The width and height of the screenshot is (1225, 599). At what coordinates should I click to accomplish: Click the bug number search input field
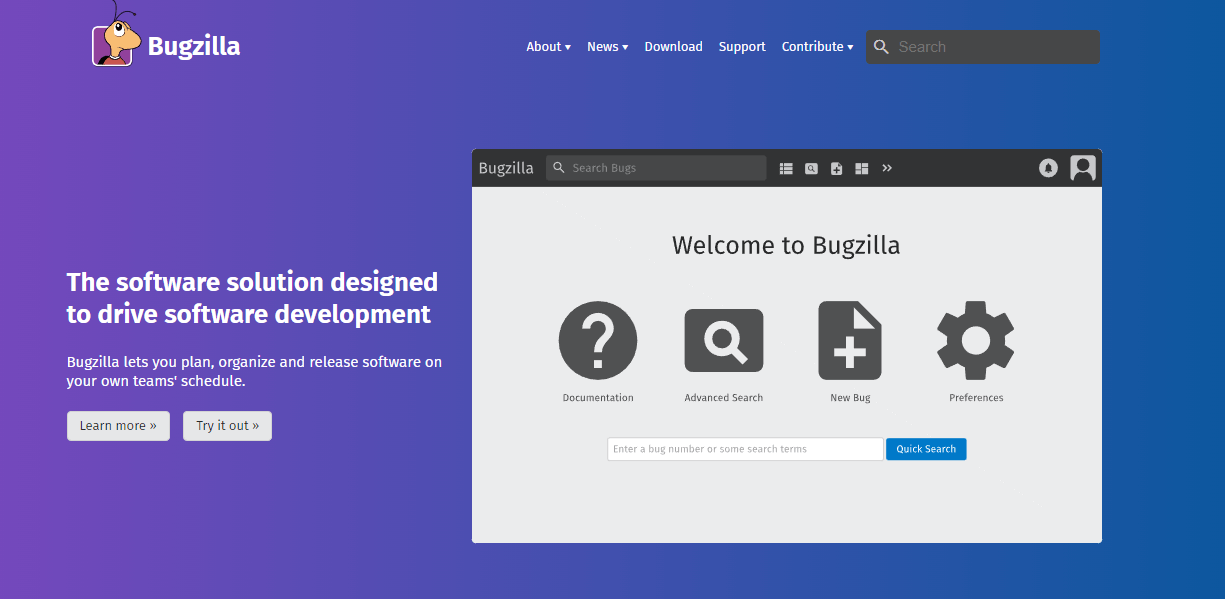click(744, 448)
